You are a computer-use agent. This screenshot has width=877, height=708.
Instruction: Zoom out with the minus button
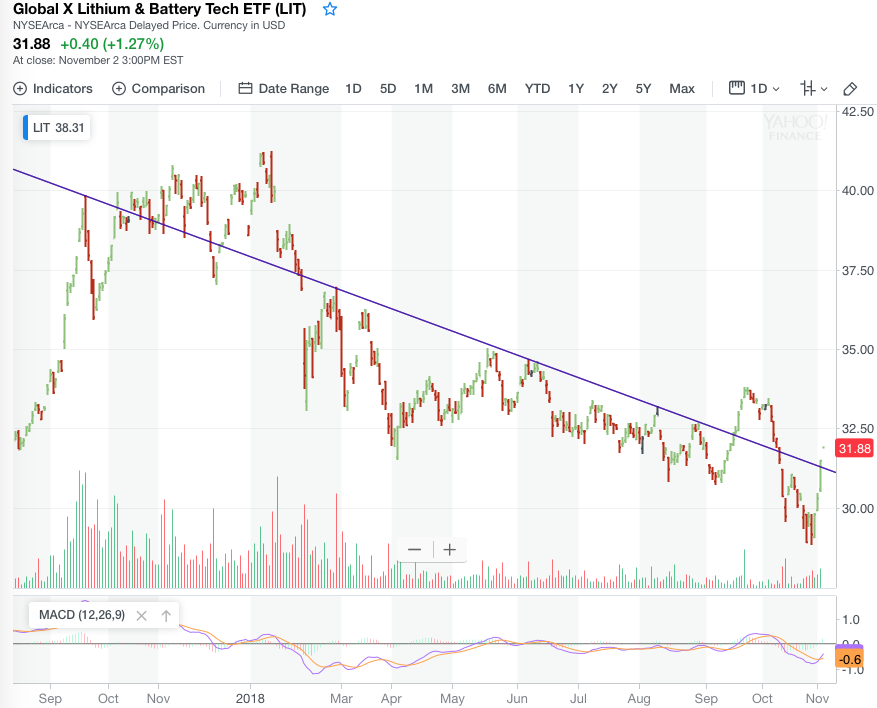[x=414, y=550]
